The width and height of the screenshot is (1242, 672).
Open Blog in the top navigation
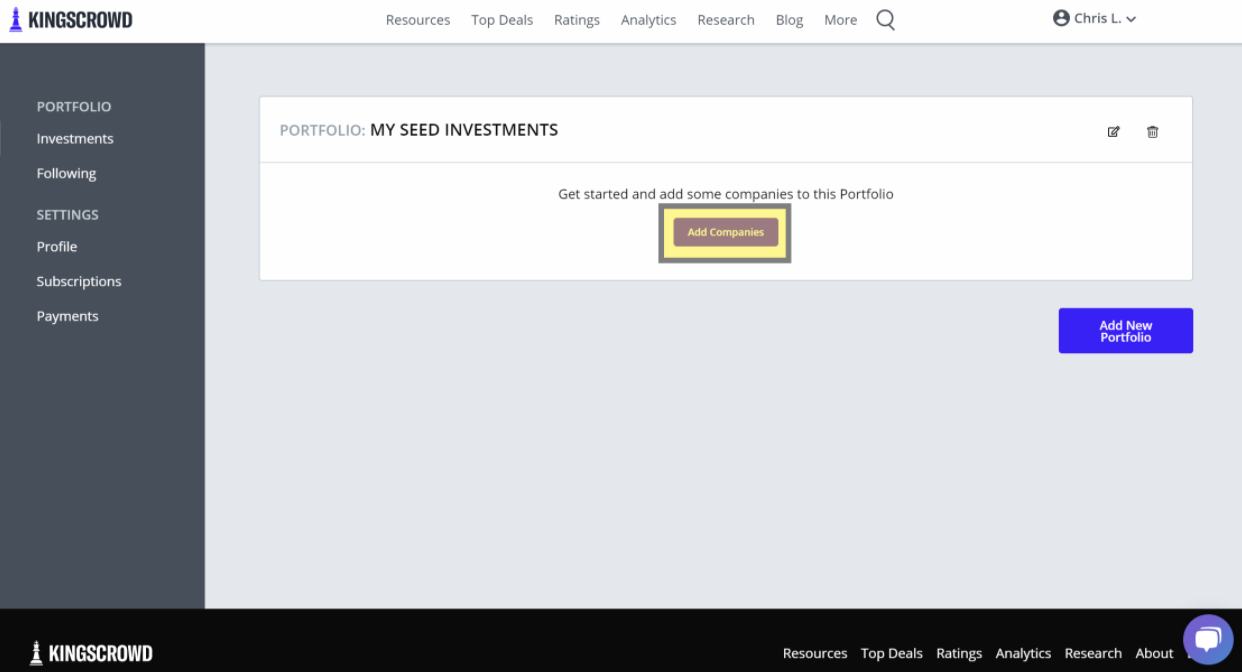coord(789,20)
